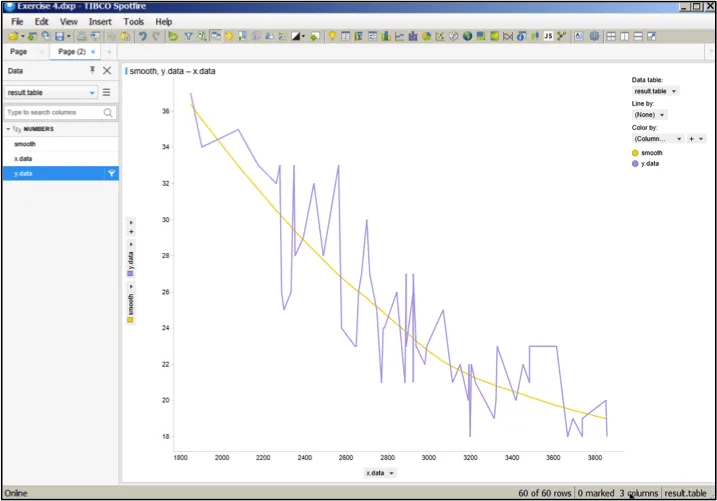Arrange visualizations side by side icon
The width and height of the screenshot is (717, 501).
[625, 36]
